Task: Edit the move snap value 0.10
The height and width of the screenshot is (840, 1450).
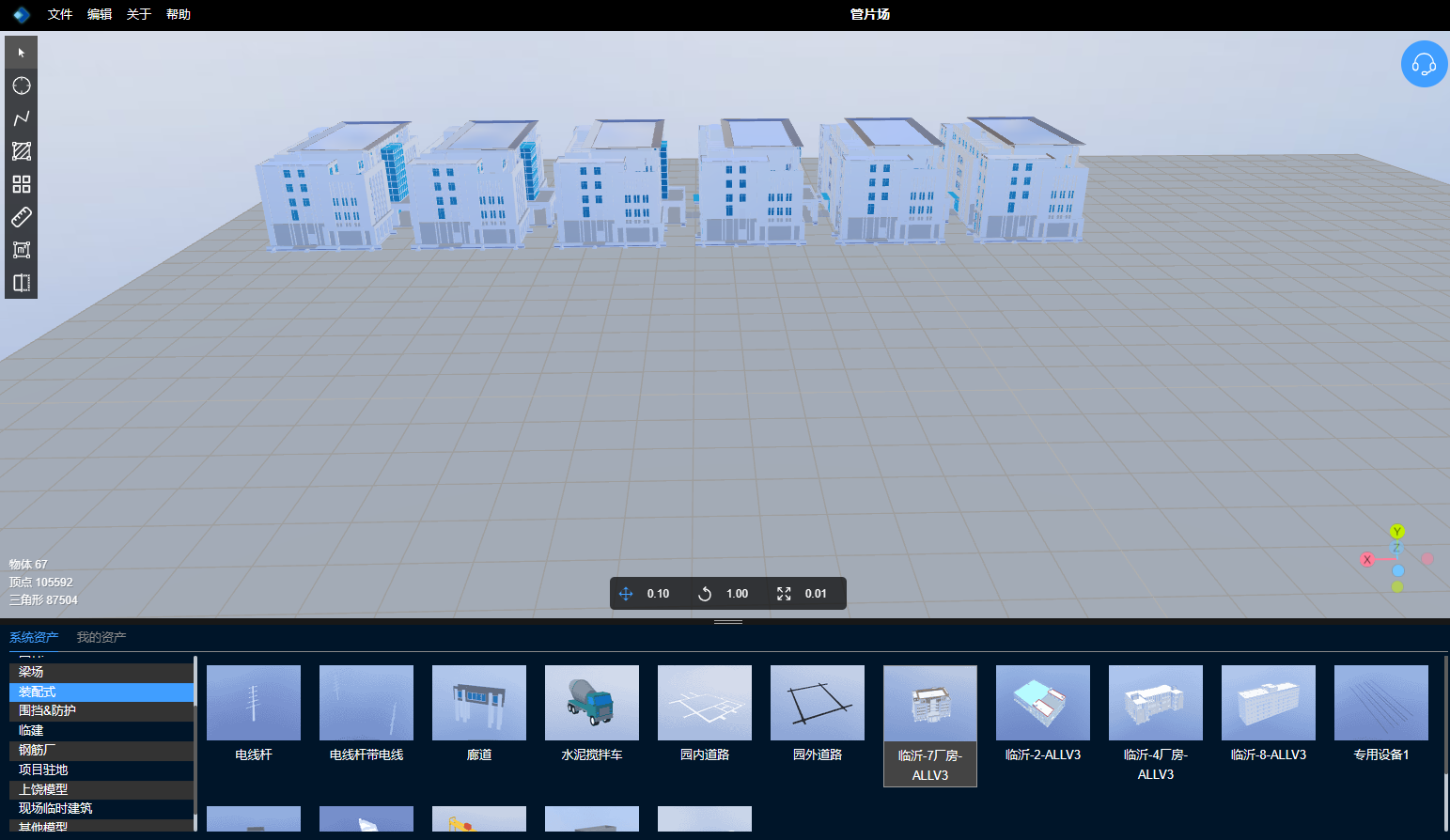Action: pyautogui.click(x=658, y=594)
